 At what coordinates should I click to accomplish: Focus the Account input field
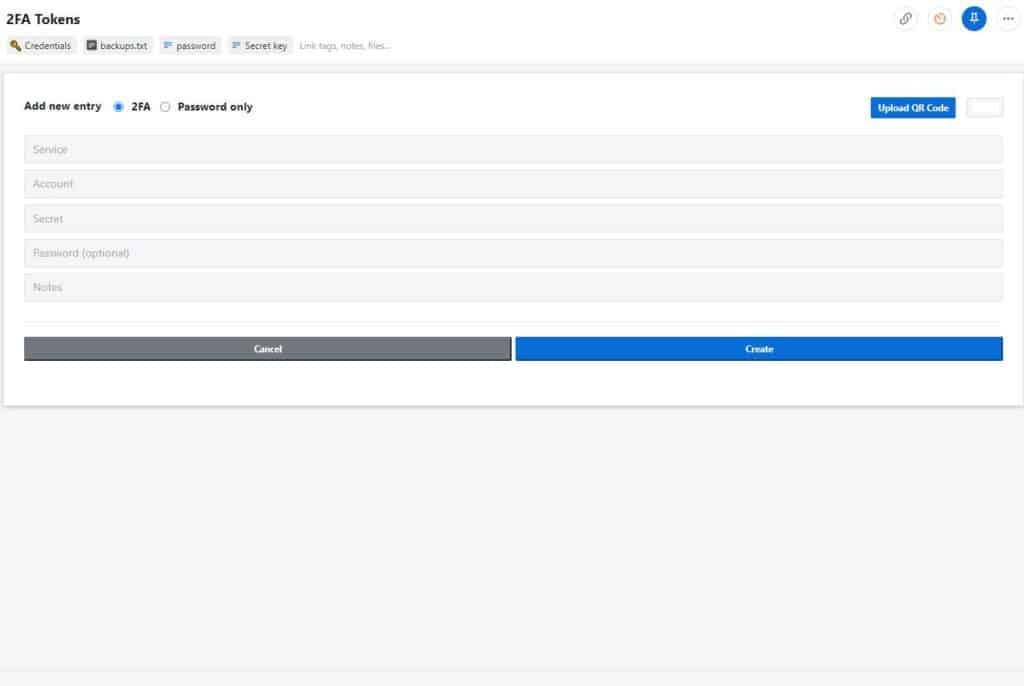(x=513, y=184)
